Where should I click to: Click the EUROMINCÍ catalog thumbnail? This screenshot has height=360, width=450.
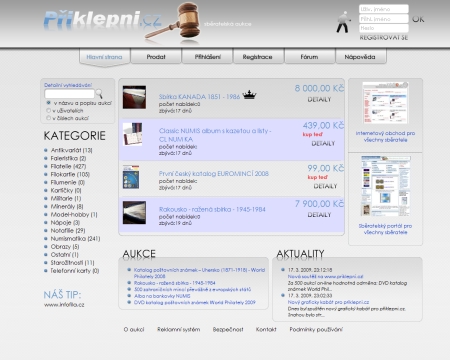coord(131,177)
